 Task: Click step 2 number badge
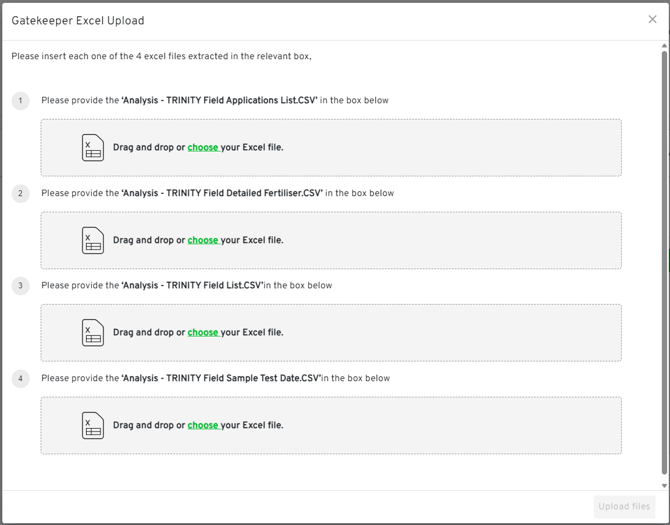20,193
